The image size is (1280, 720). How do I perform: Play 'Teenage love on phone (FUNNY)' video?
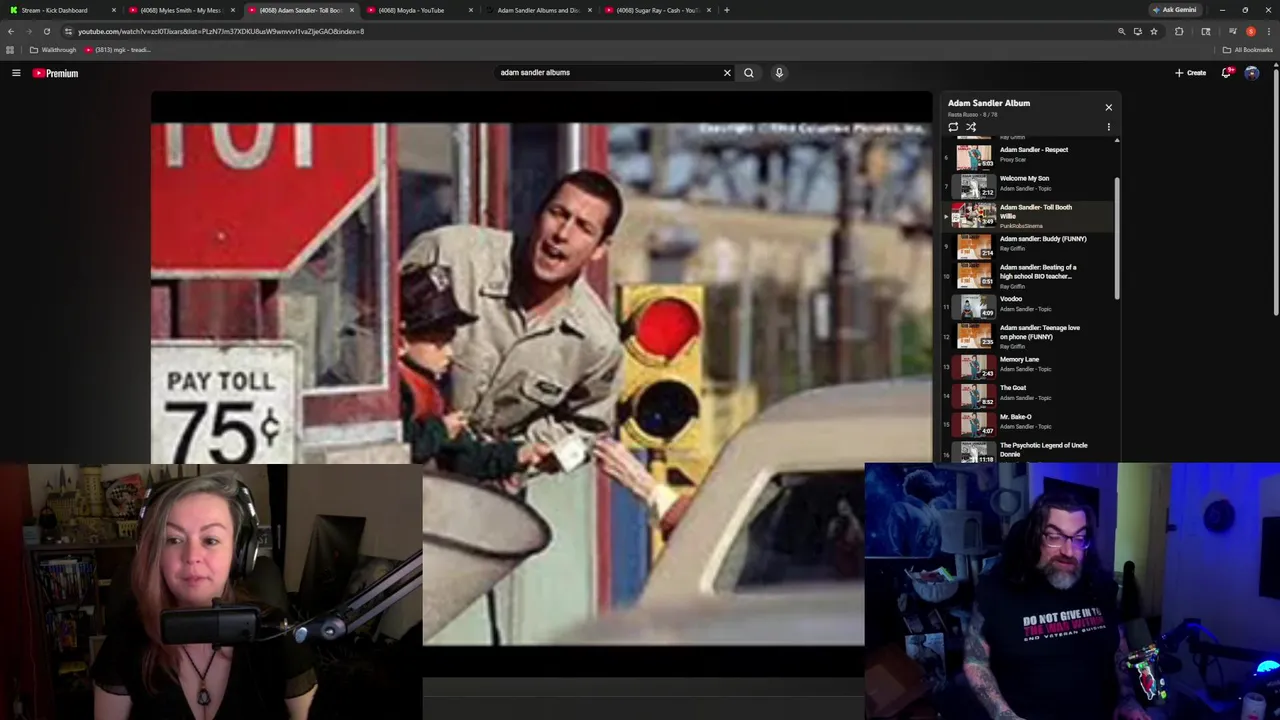(x=1040, y=332)
